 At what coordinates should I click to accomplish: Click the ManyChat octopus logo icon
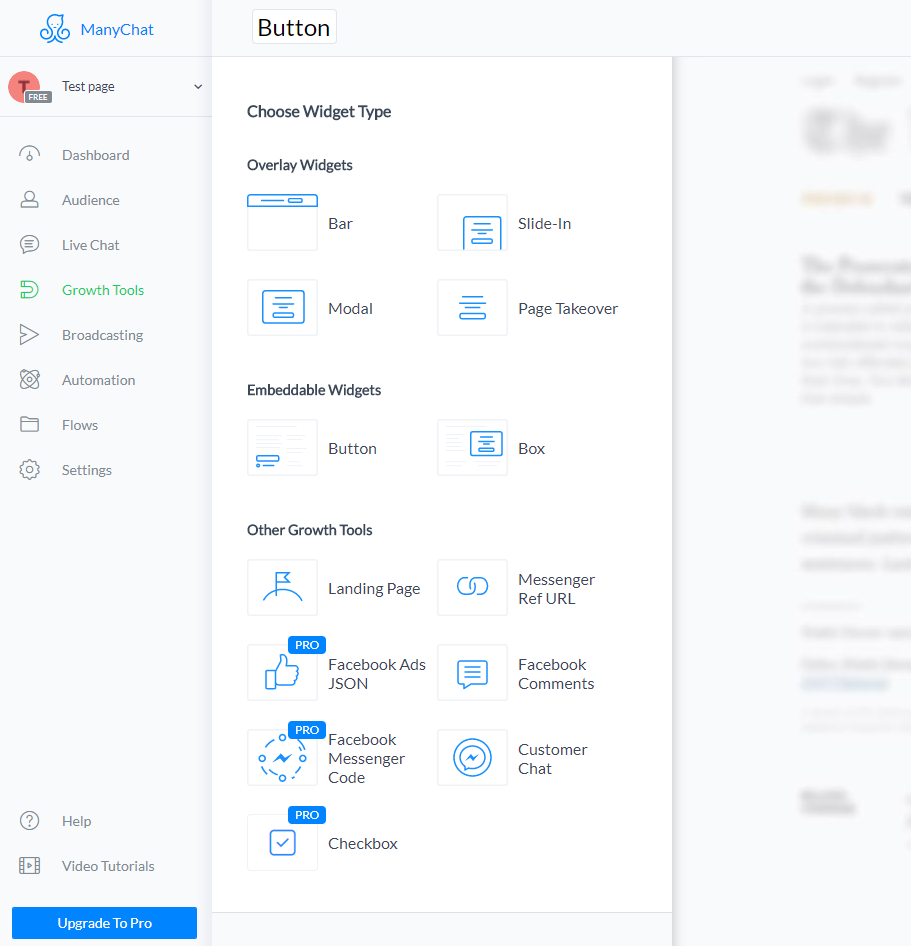55,29
